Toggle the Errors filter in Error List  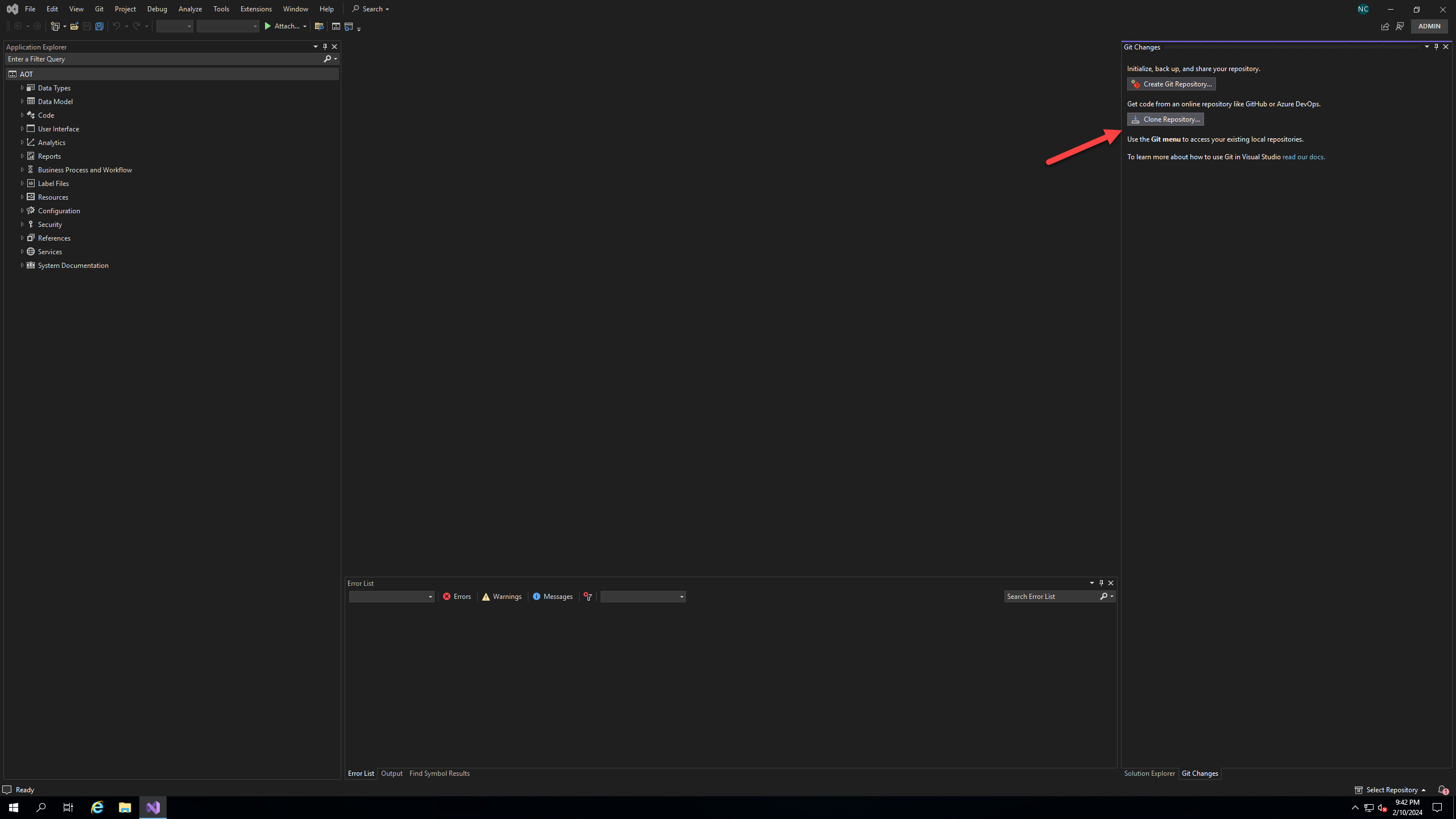coord(457,596)
